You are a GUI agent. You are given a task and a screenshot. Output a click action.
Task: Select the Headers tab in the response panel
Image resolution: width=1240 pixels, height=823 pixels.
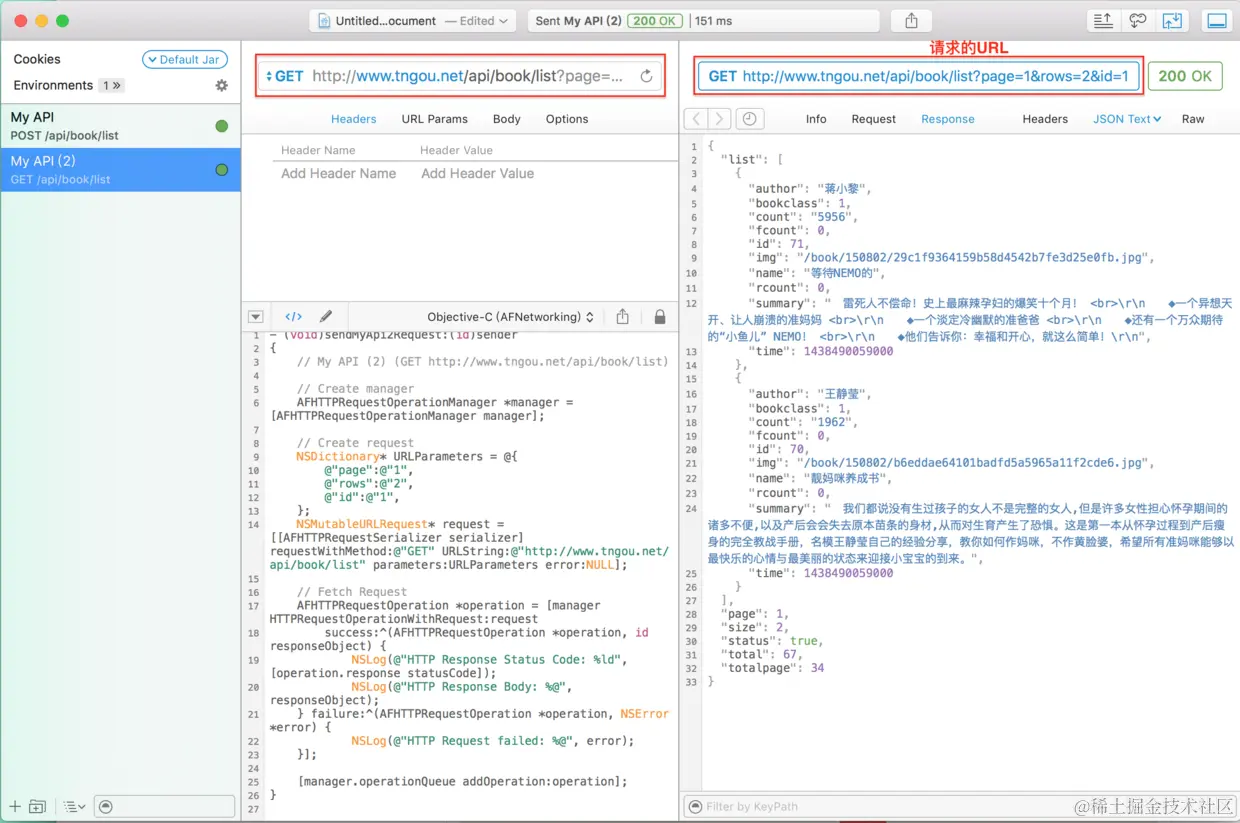click(1045, 119)
